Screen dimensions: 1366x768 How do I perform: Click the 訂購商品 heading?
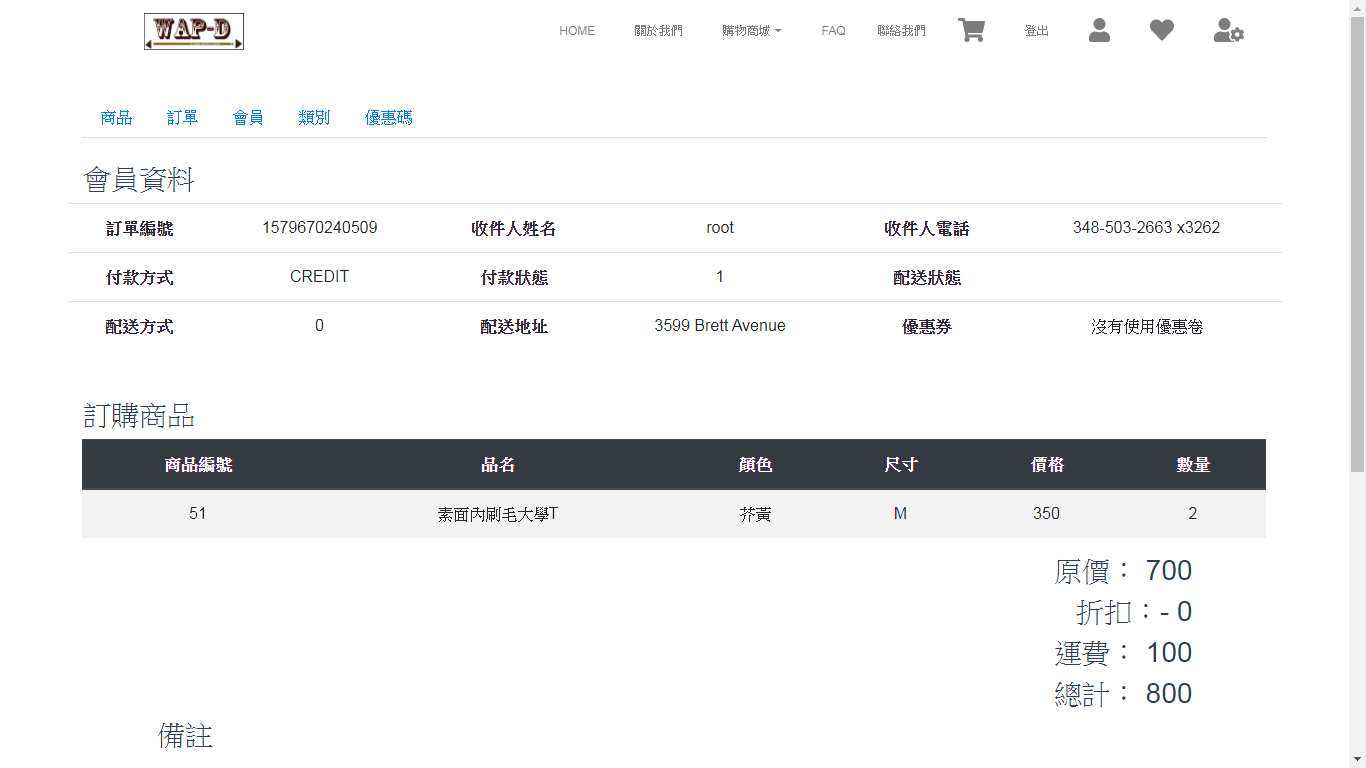tap(139, 416)
